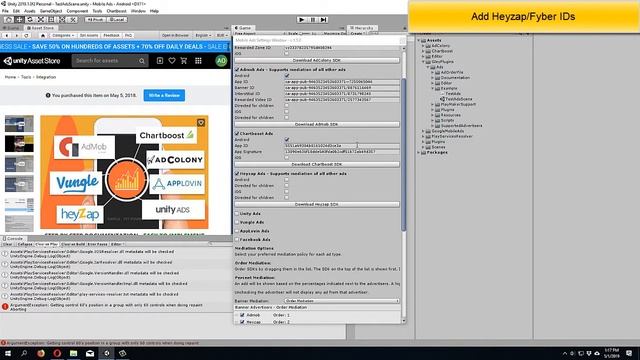640x360 pixels.
Task: Toggle the Heyzap Ads checkbox
Action: (237, 173)
